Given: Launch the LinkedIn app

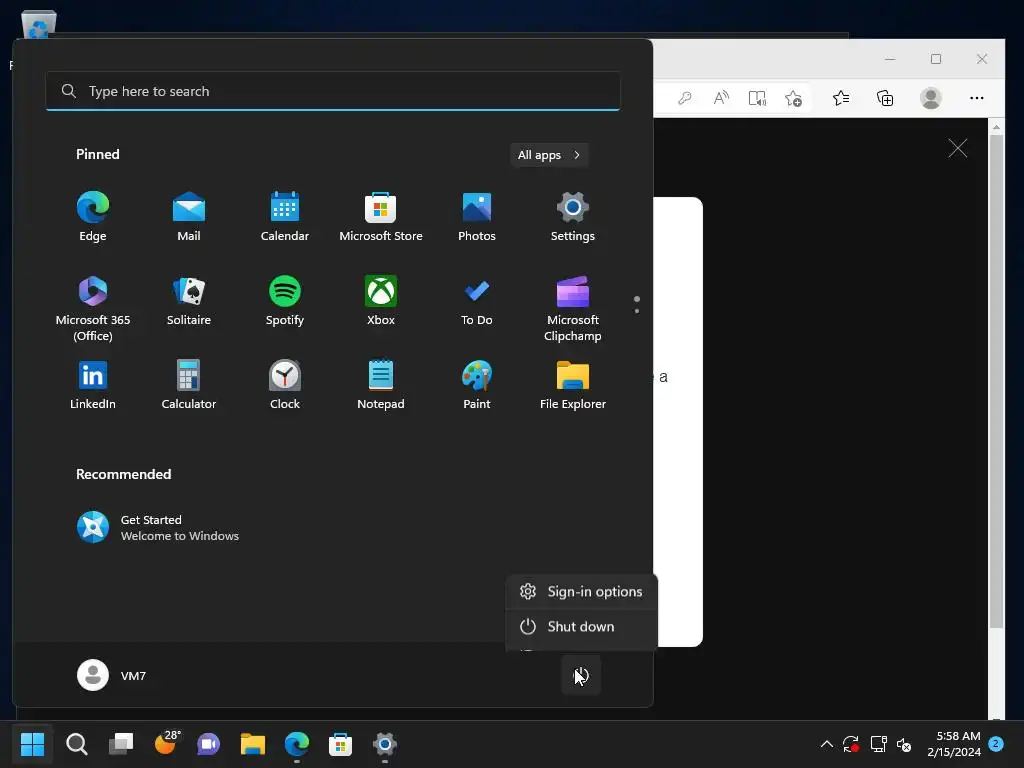Looking at the screenshot, I should [93, 385].
